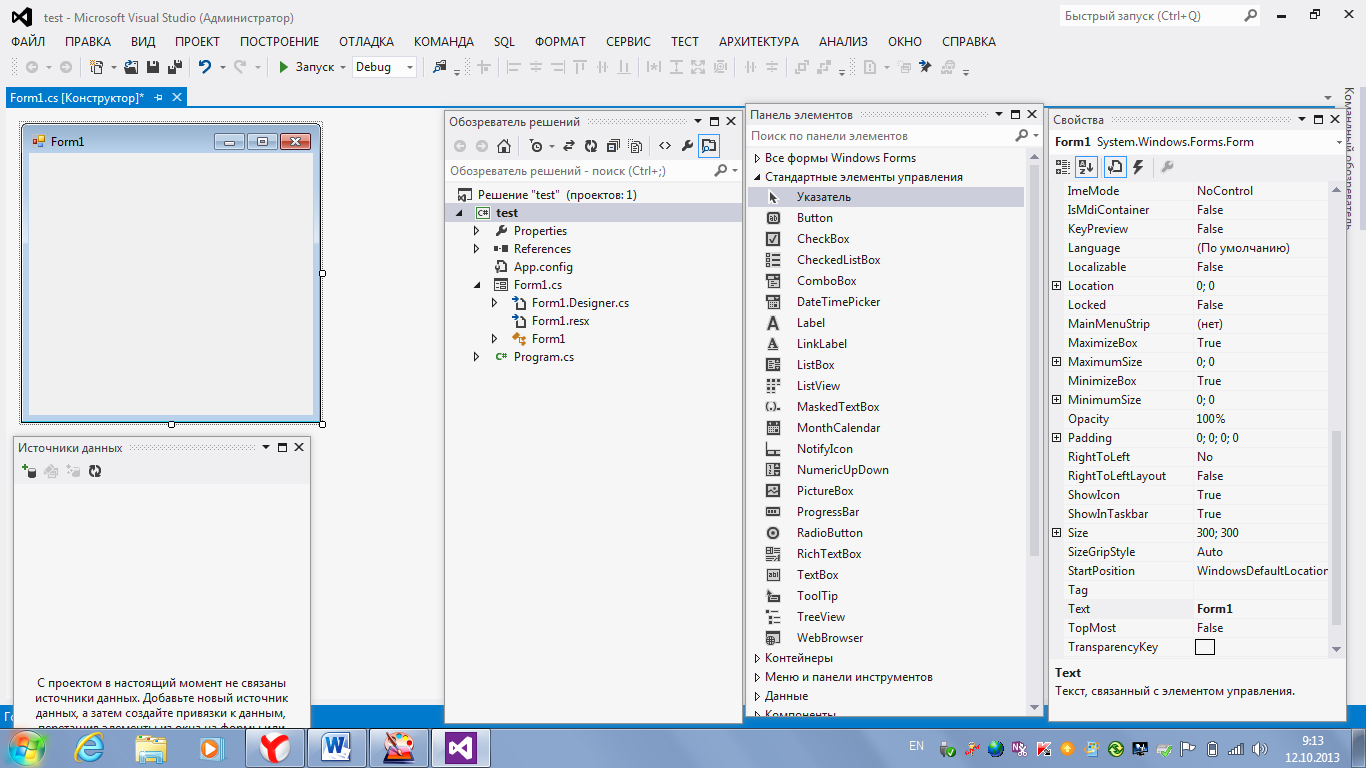Expand References node in Solution Explorer
The width and height of the screenshot is (1366, 768).
click(x=477, y=249)
